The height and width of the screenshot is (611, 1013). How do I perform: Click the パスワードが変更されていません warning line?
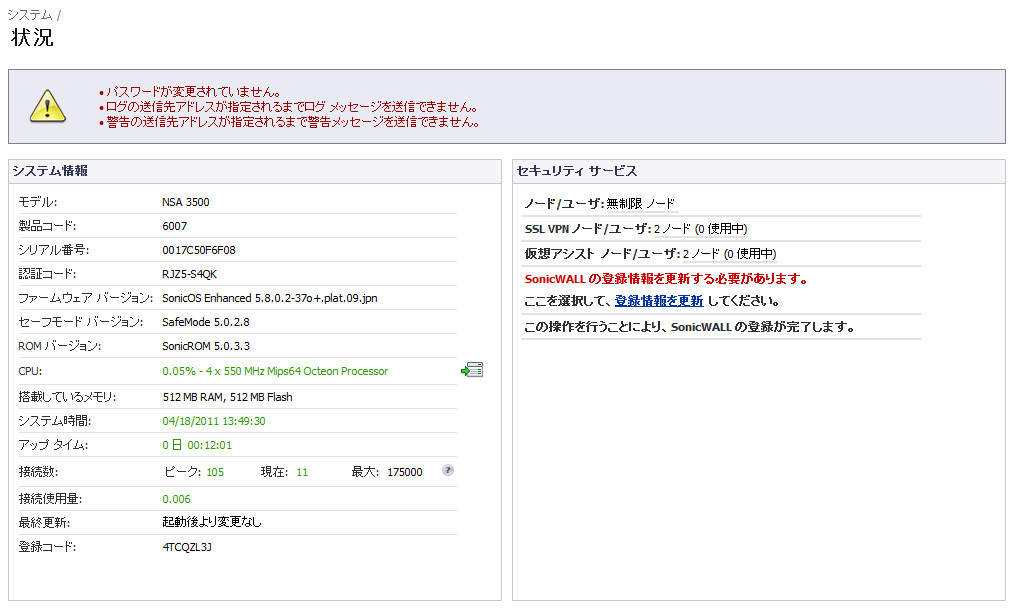pos(193,92)
